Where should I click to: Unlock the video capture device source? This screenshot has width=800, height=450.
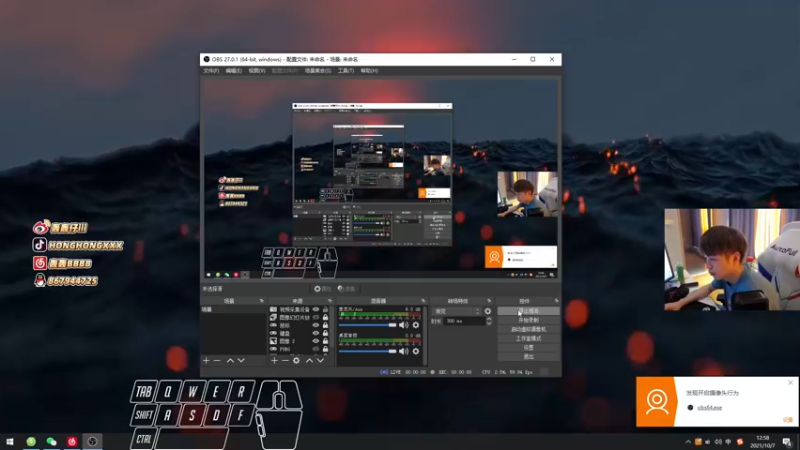pos(326,309)
